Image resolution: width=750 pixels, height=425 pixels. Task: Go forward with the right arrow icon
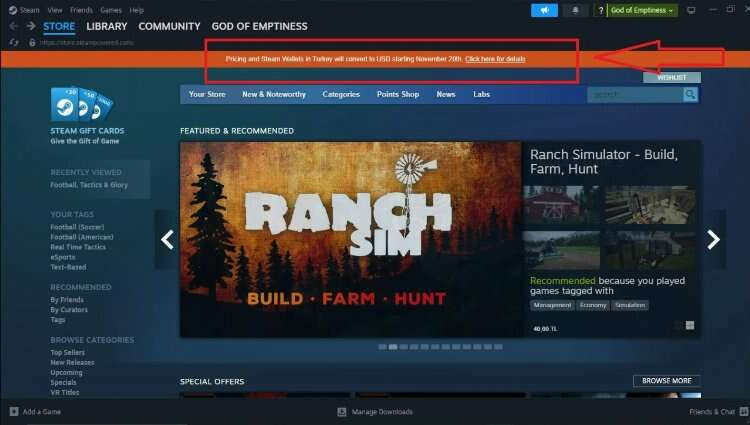31,26
